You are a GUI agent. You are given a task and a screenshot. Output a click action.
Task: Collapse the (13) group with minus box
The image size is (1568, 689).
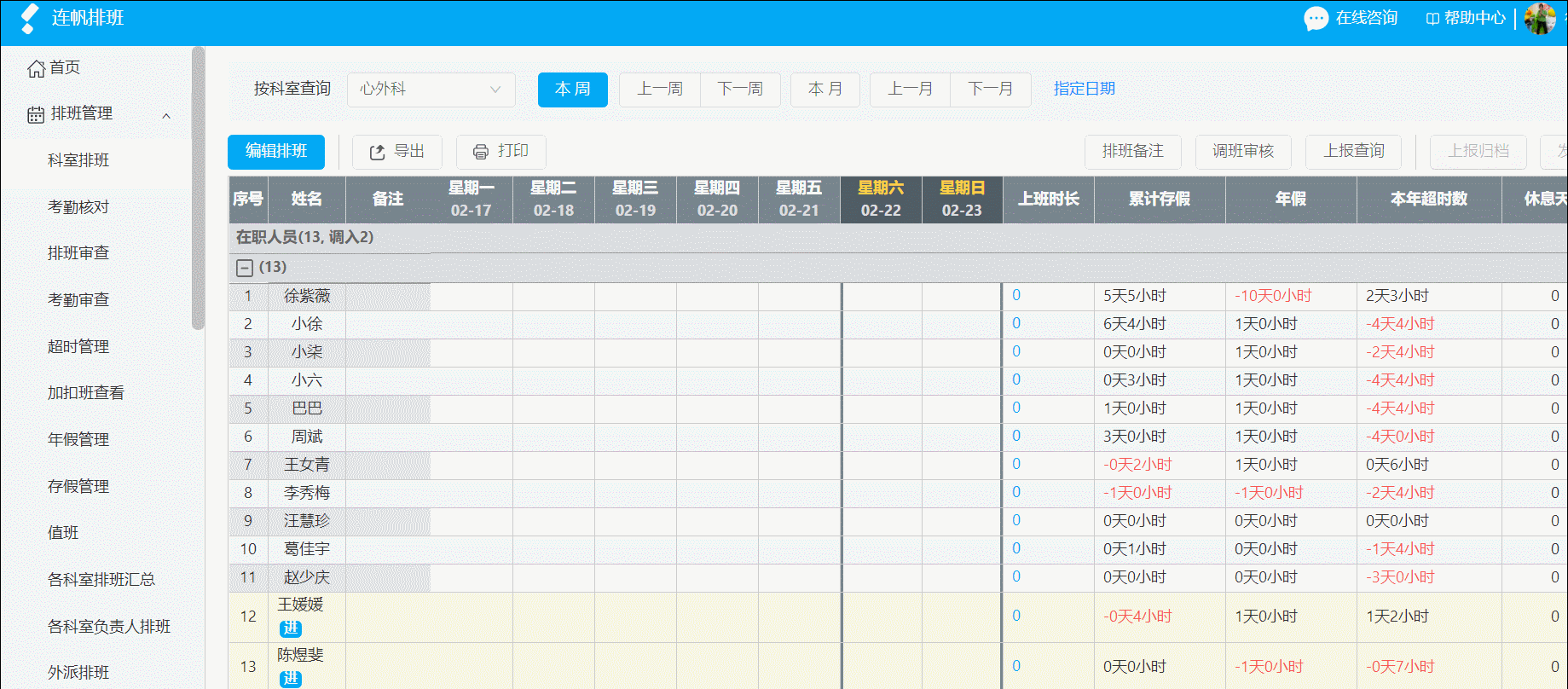click(x=245, y=268)
